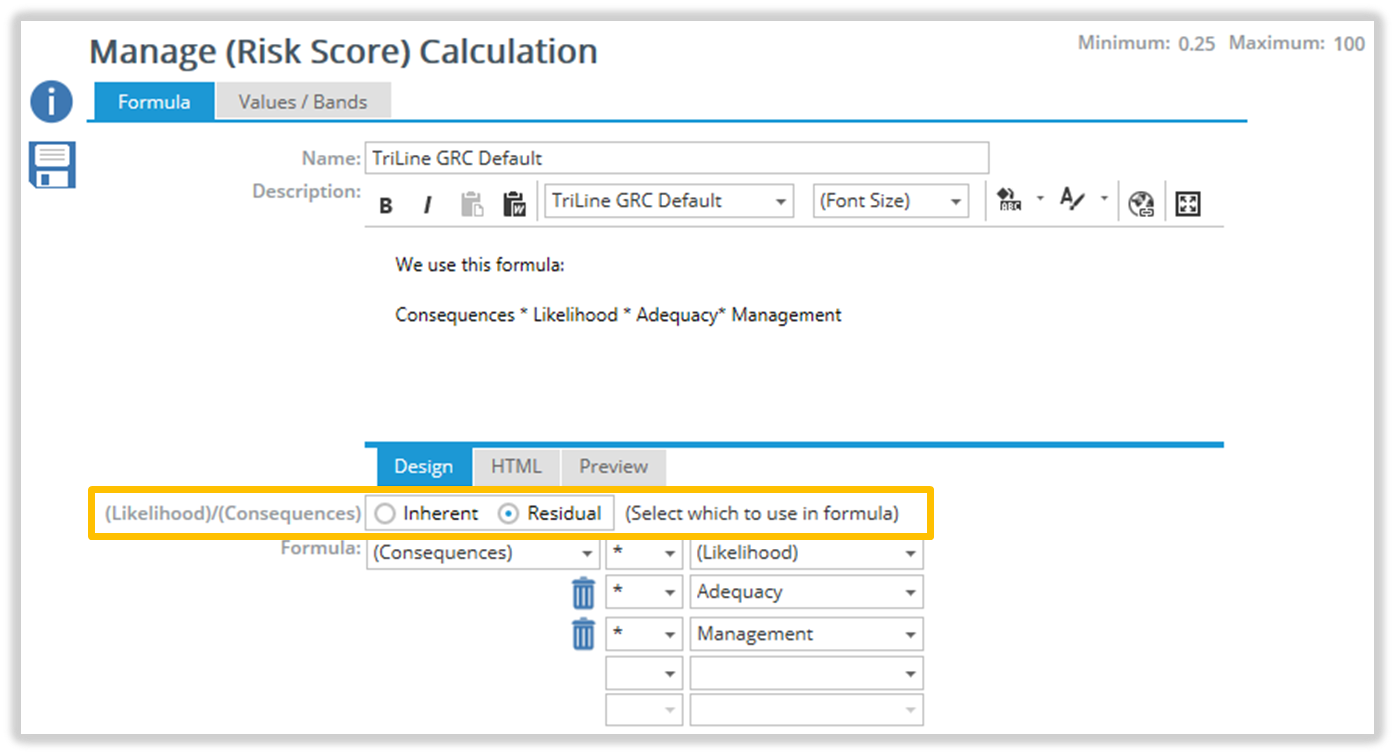
Task: Delete the Management formula row
Action: [583, 634]
